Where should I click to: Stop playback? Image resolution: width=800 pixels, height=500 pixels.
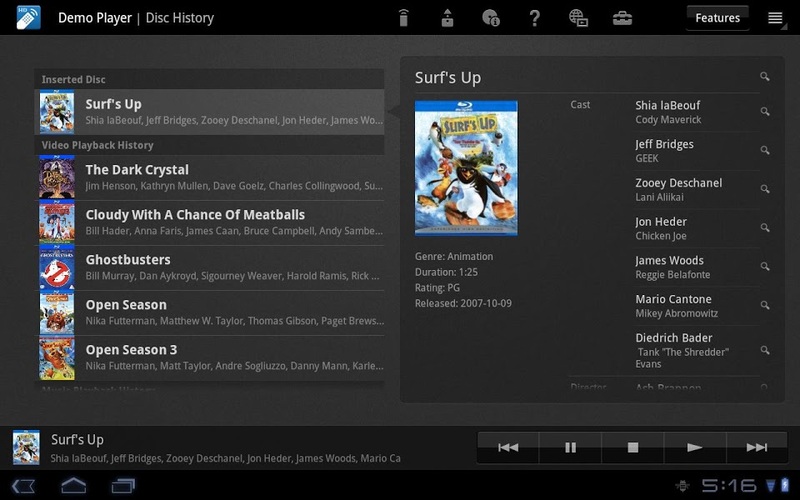(x=633, y=447)
